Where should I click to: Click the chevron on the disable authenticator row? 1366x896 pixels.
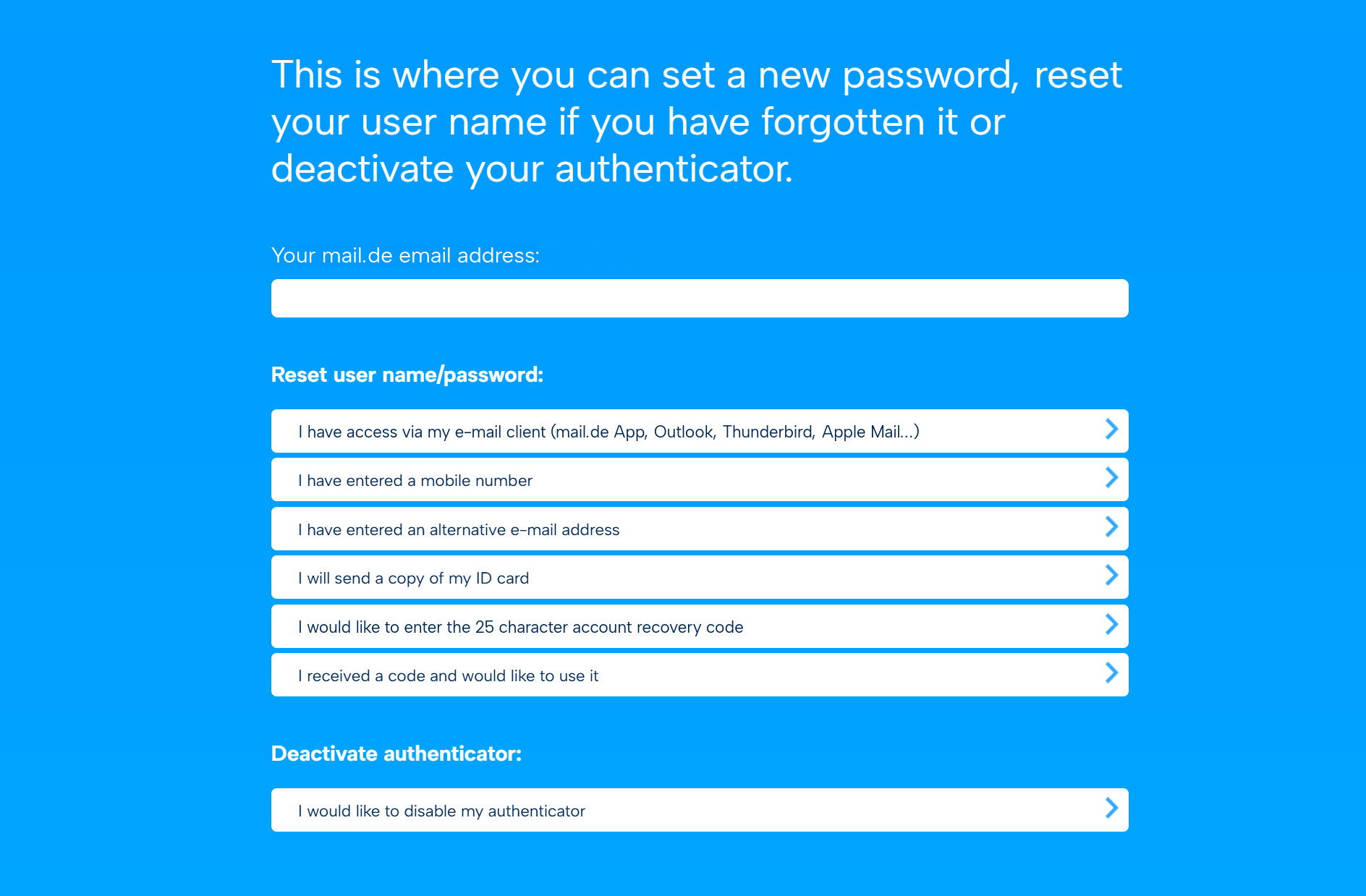[1112, 808]
